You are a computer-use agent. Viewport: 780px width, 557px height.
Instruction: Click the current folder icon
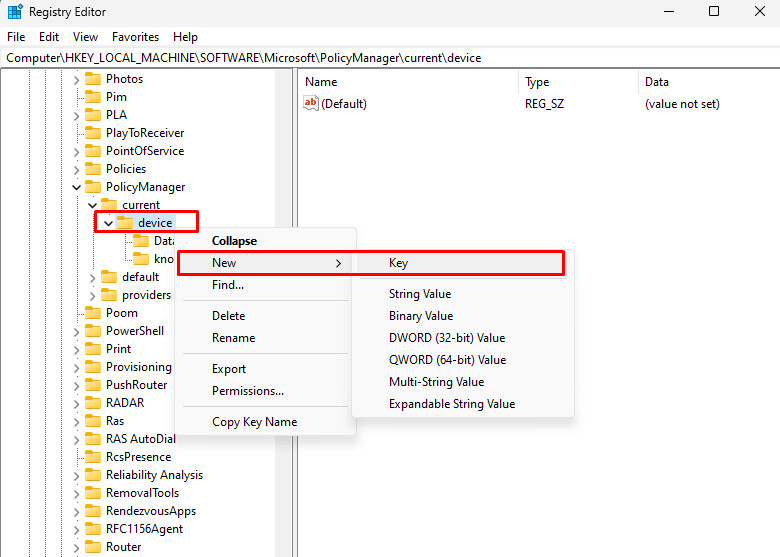(x=109, y=205)
